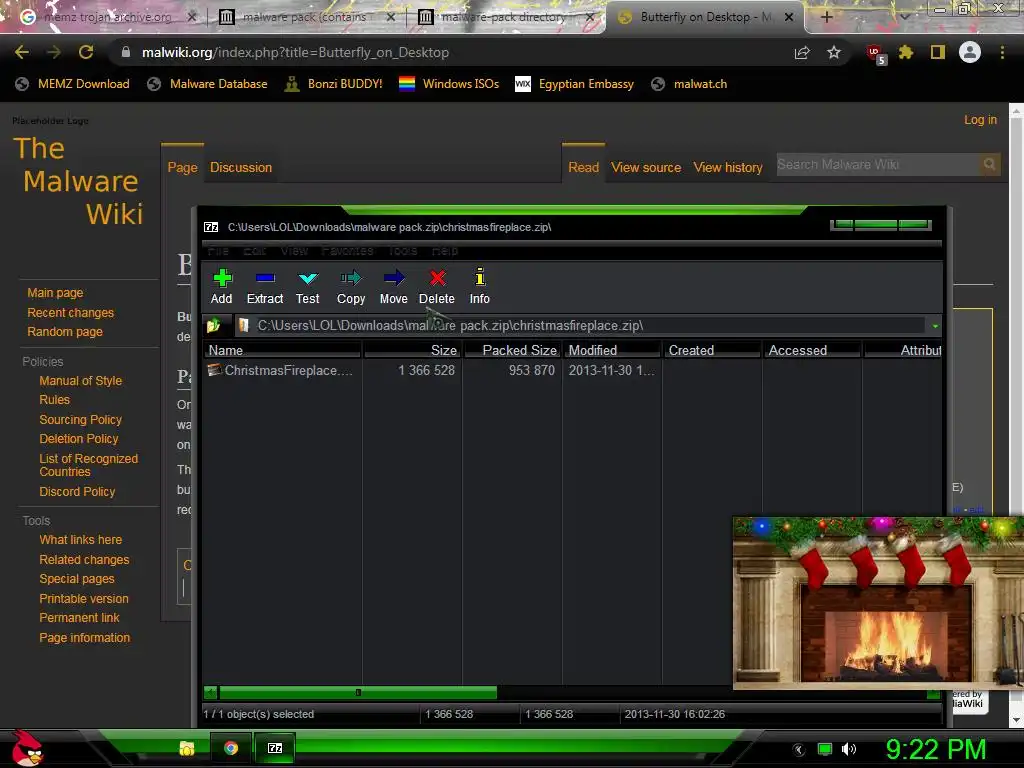The height and width of the screenshot is (768, 1024).
Task: Go up one folder level in 7-Zip
Action: 214,325
